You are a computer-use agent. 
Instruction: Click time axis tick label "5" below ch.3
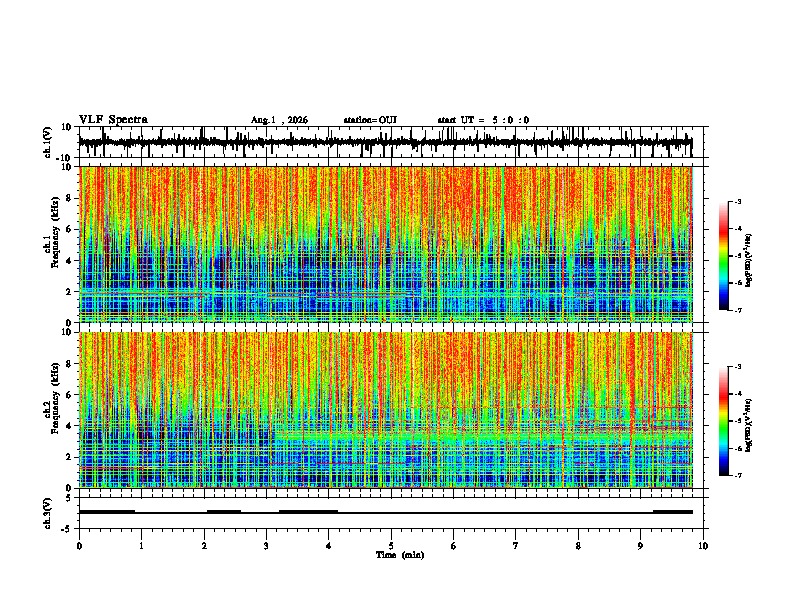pos(391,546)
